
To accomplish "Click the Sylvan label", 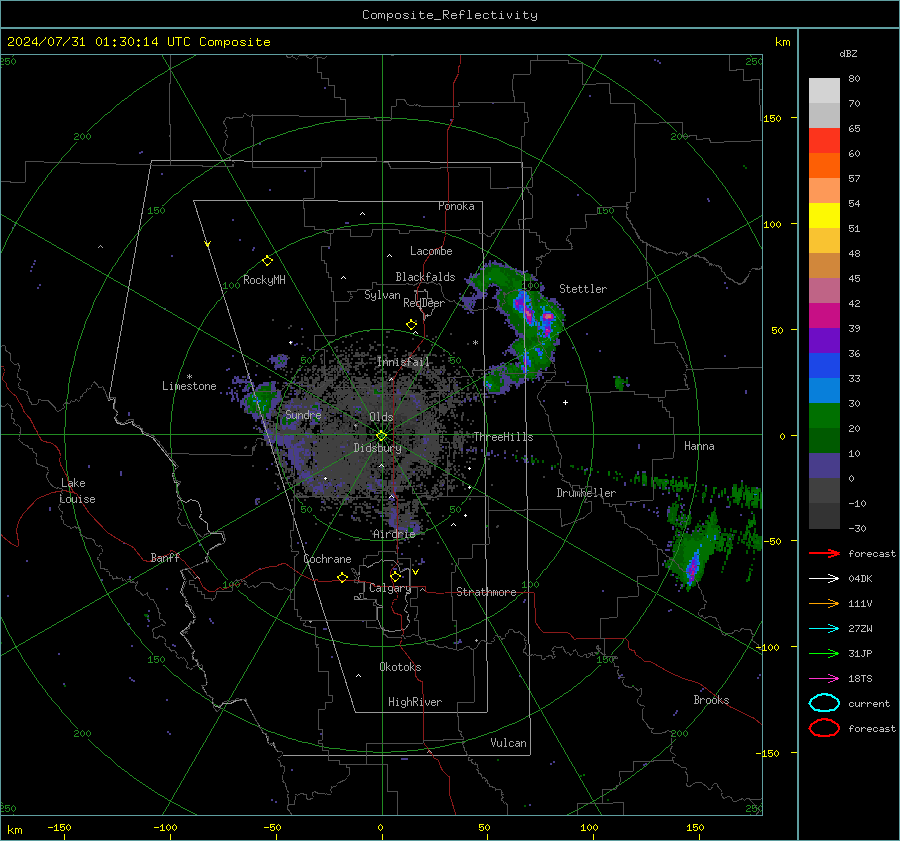I will pos(382,295).
